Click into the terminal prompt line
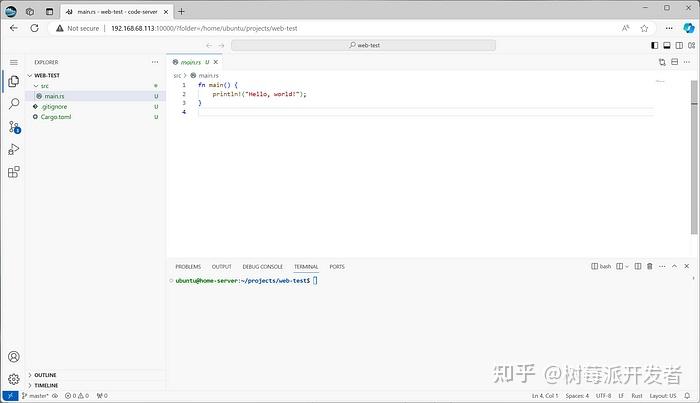 246,281
